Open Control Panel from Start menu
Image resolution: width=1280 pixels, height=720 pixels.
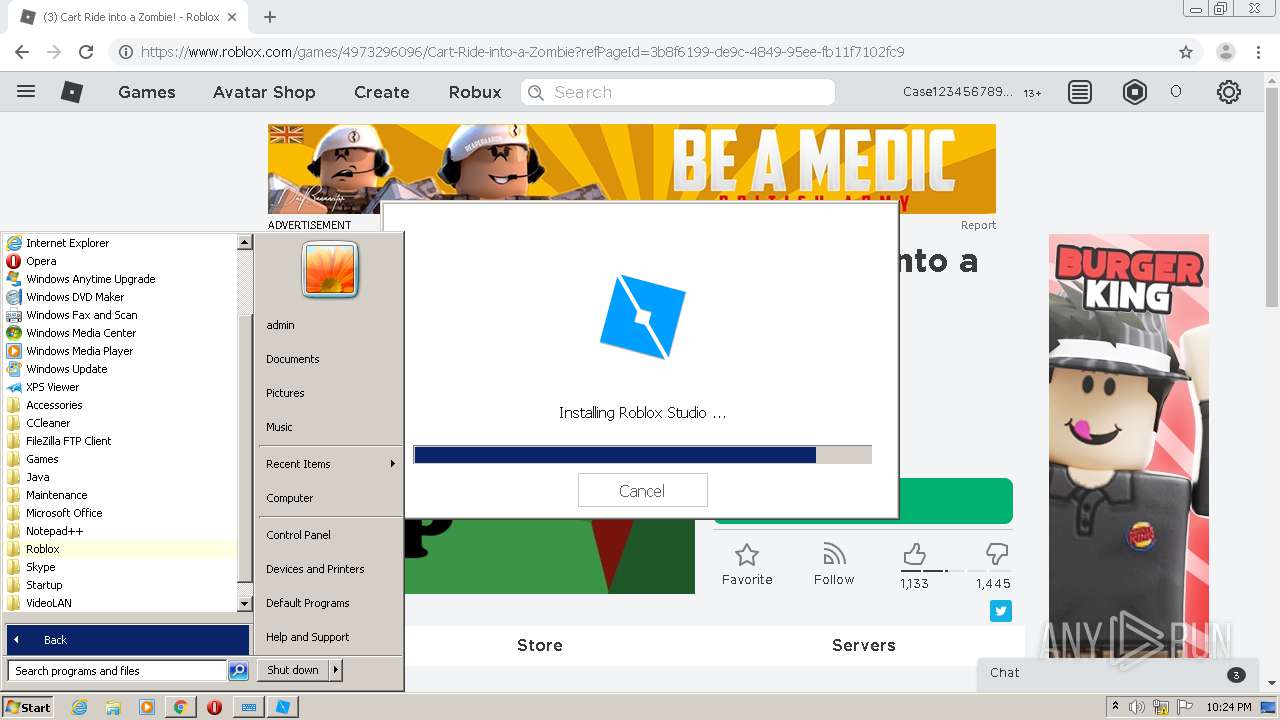tap(298, 535)
